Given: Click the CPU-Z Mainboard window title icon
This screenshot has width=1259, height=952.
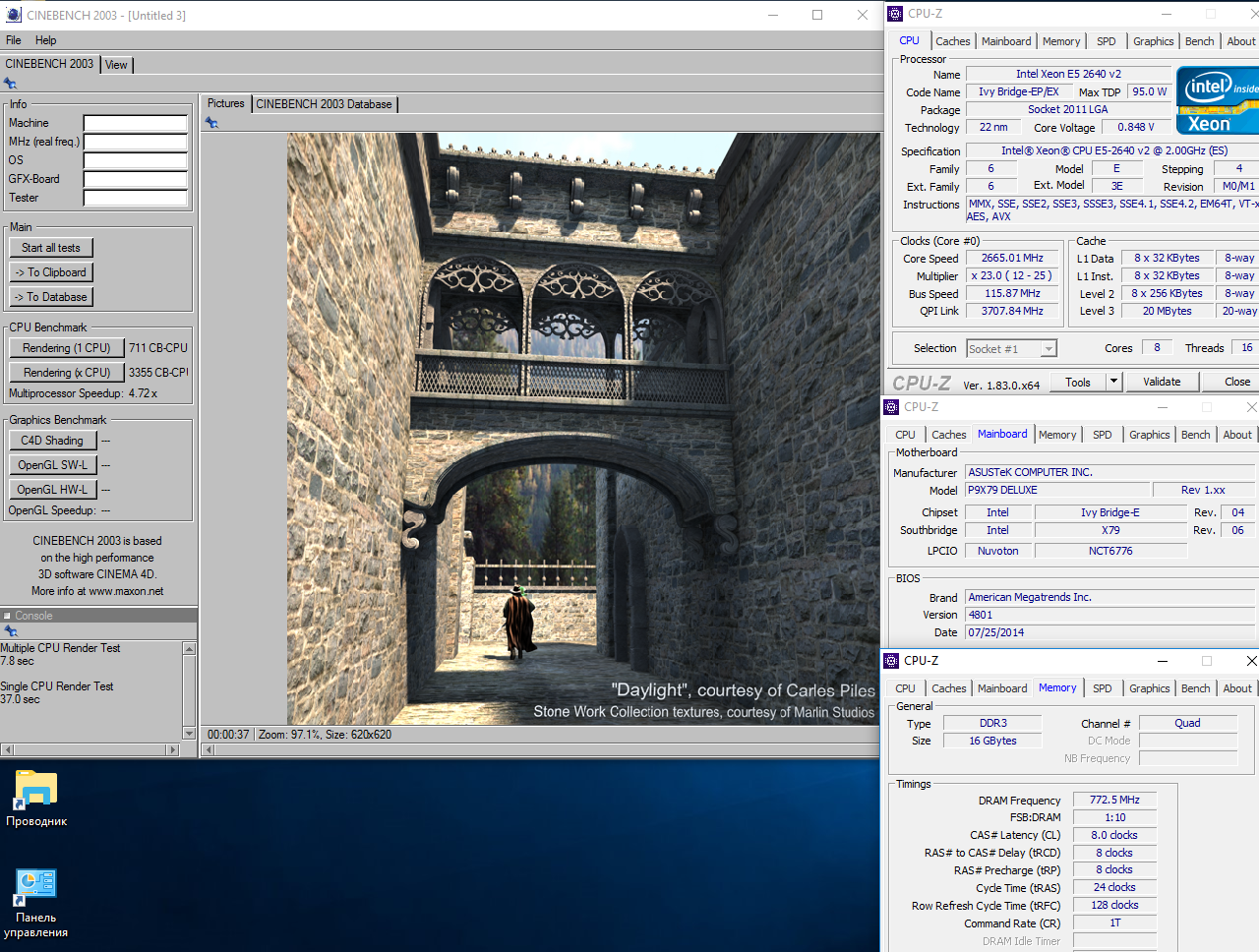Looking at the screenshot, I should tap(891, 407).
